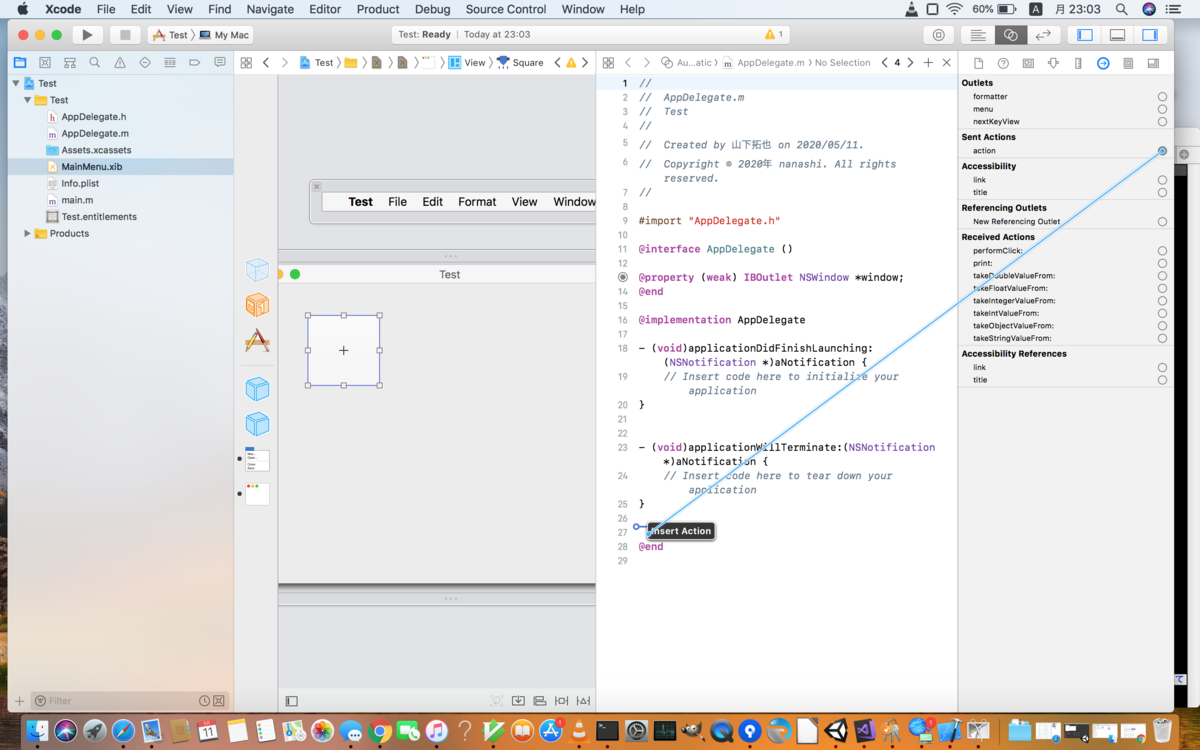Select the Application object icon

257,341
